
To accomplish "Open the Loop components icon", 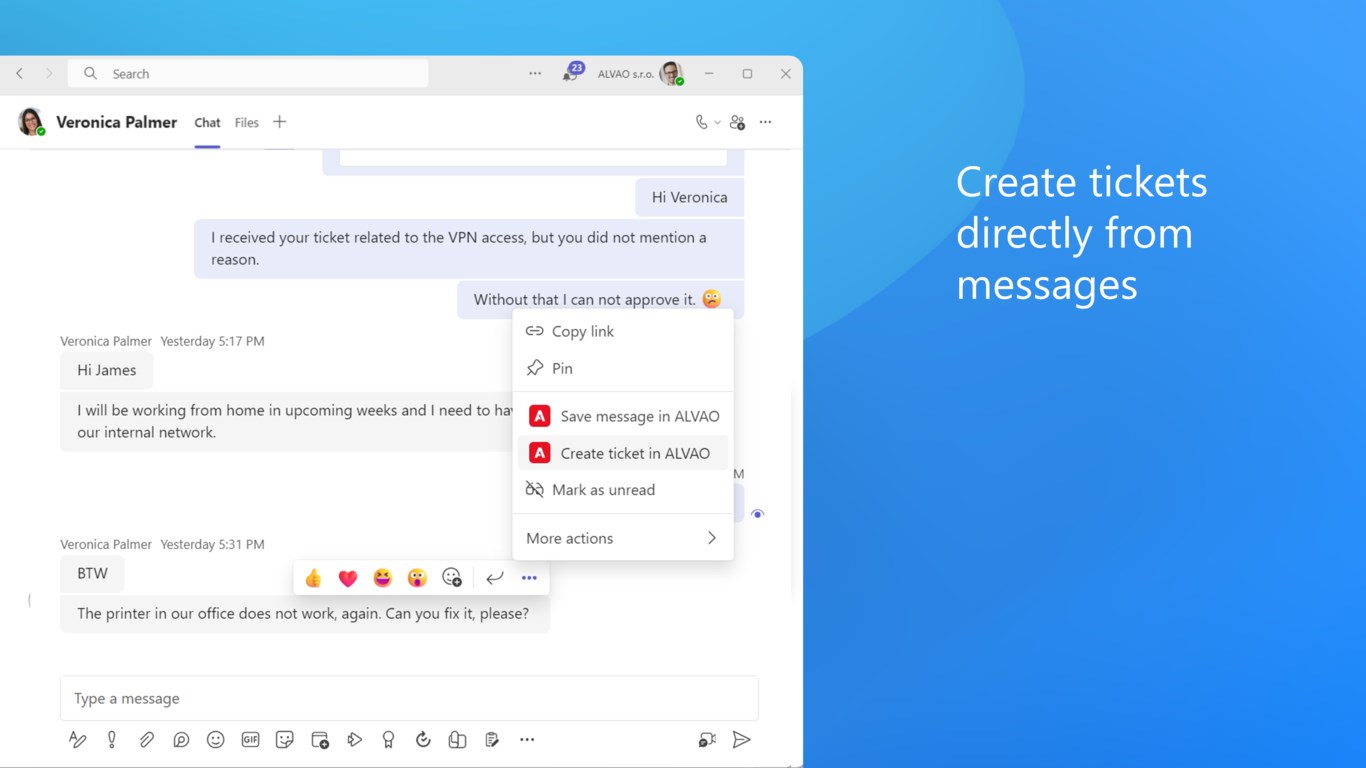I will (x=181, y=740).
